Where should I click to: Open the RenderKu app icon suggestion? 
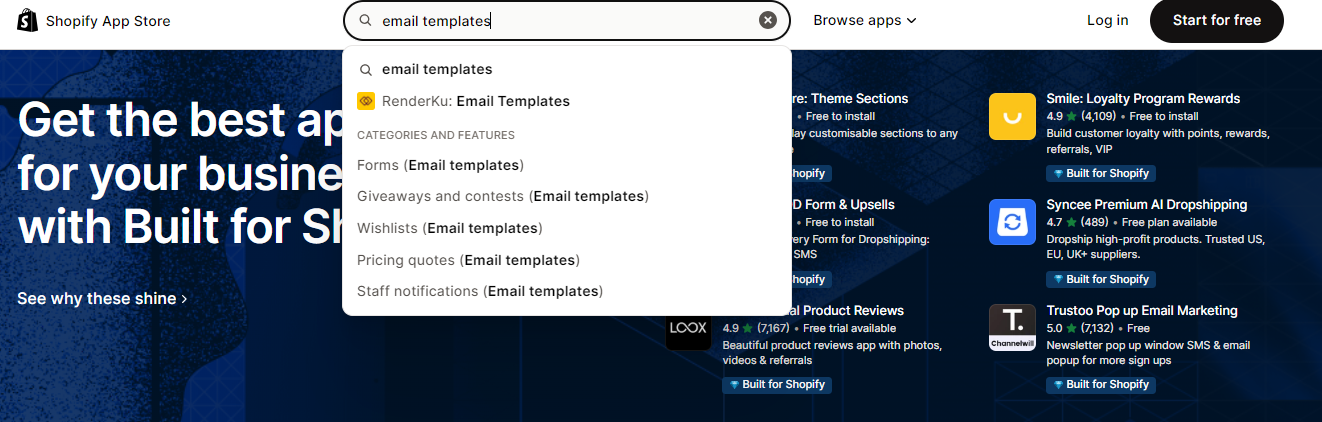click(x=366, y=101)
